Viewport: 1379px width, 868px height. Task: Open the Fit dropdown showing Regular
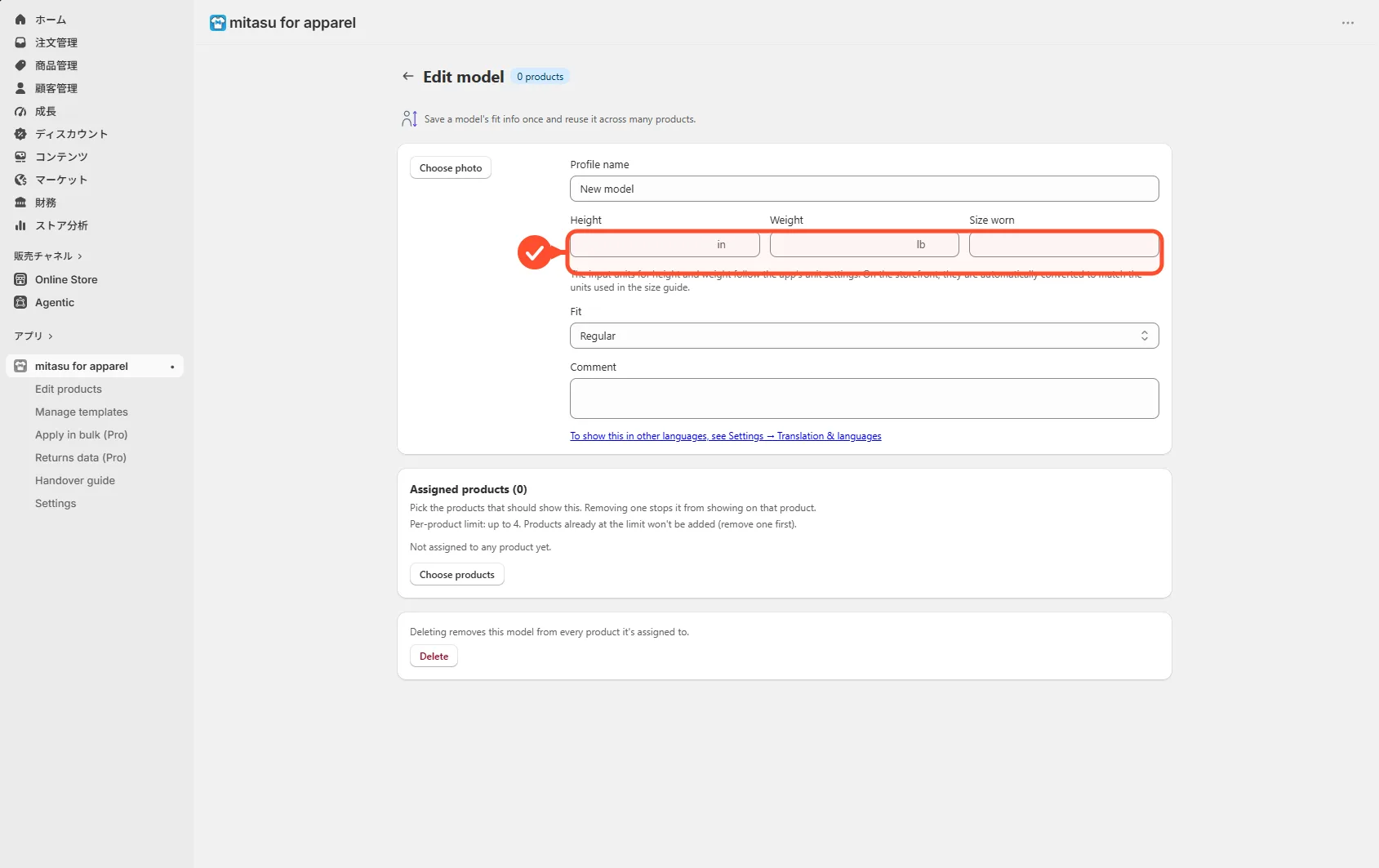pos(864,336)
